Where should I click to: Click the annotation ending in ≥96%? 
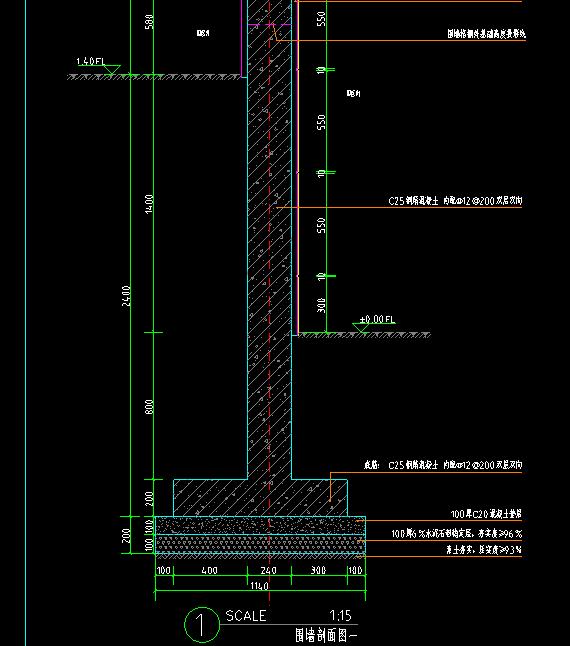pos(456,534)
